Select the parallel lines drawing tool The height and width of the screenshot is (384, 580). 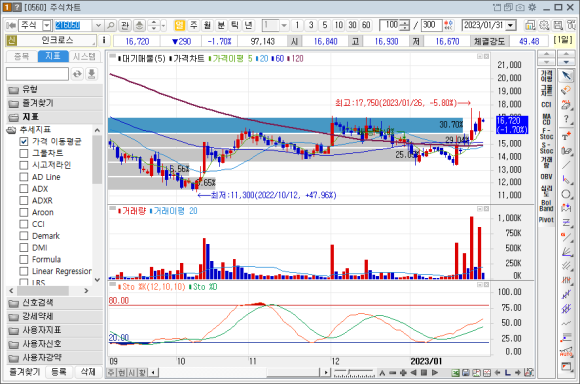tap(566, 266)
